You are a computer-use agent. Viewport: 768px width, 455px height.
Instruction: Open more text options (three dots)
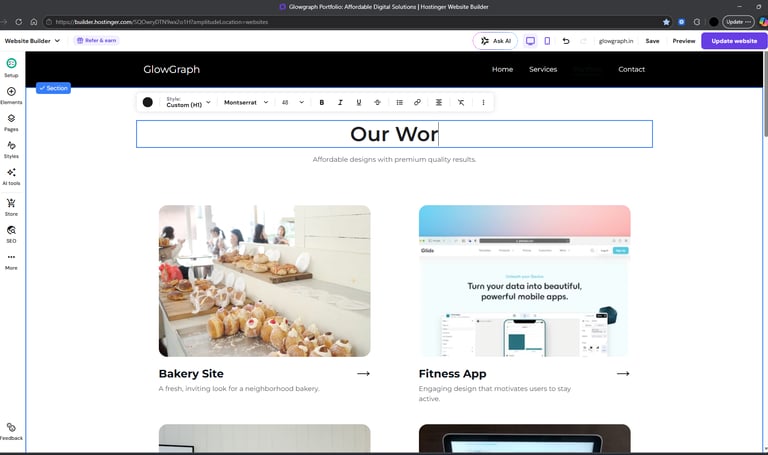483,102
